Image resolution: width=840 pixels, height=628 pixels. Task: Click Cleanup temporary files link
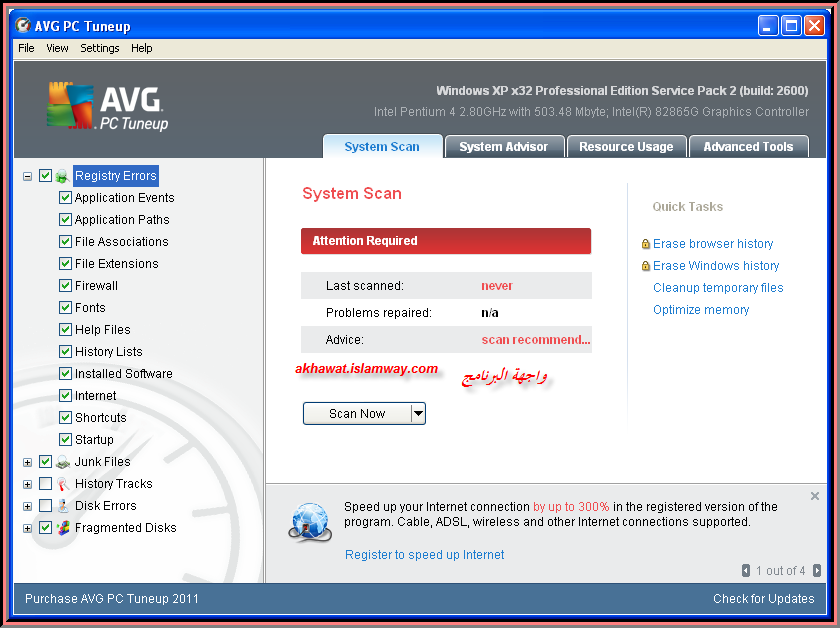718,288
